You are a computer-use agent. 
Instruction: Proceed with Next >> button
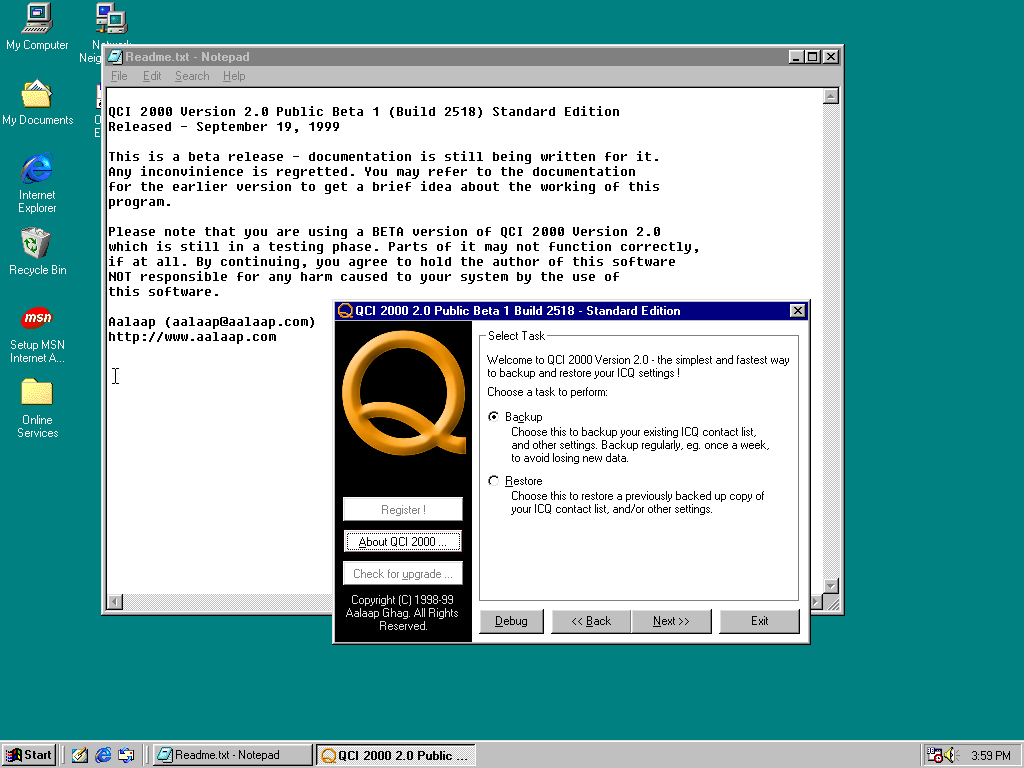671,621
